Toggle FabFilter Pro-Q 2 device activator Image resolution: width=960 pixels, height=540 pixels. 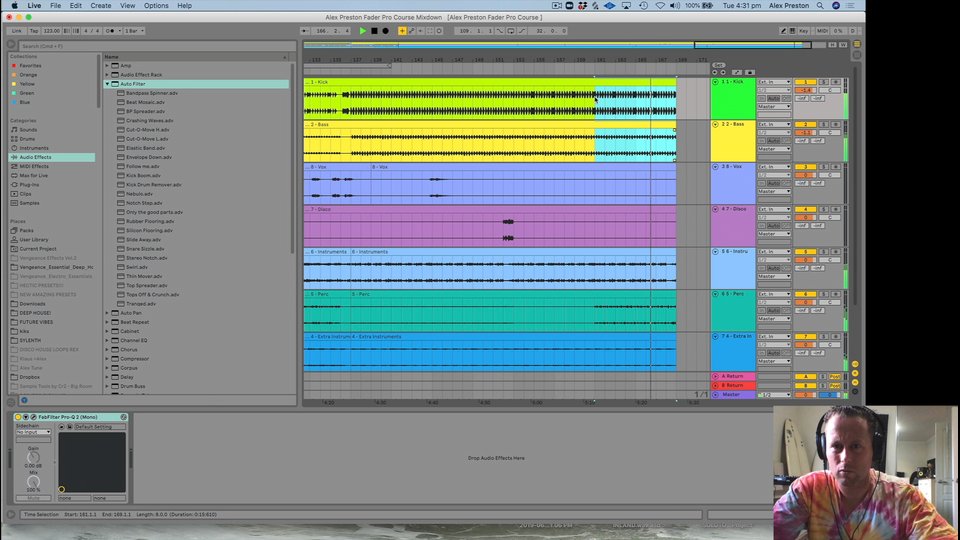pyautogui.click(x=18, y=417)
